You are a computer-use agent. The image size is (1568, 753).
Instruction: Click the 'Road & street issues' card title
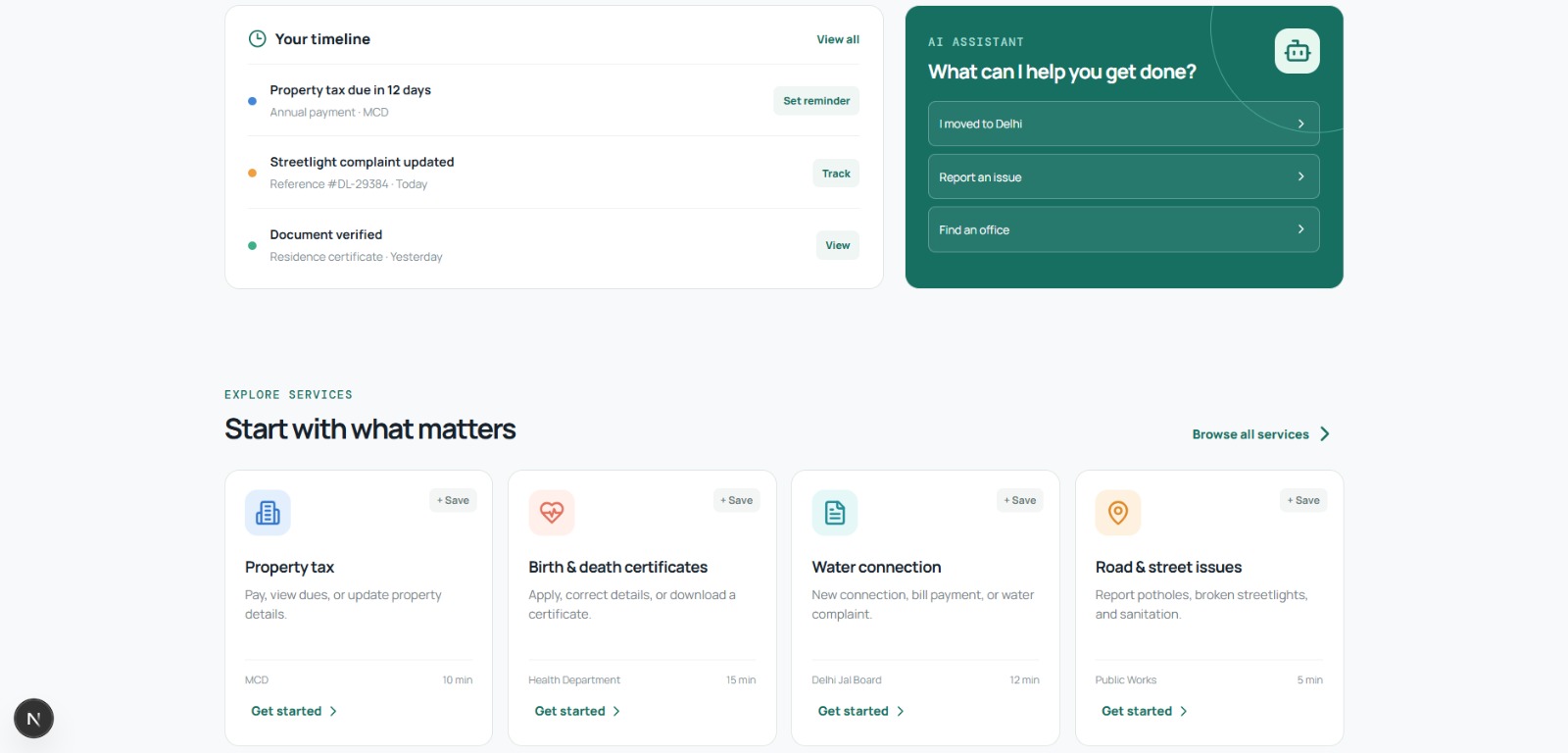(x=1169, y=567)
